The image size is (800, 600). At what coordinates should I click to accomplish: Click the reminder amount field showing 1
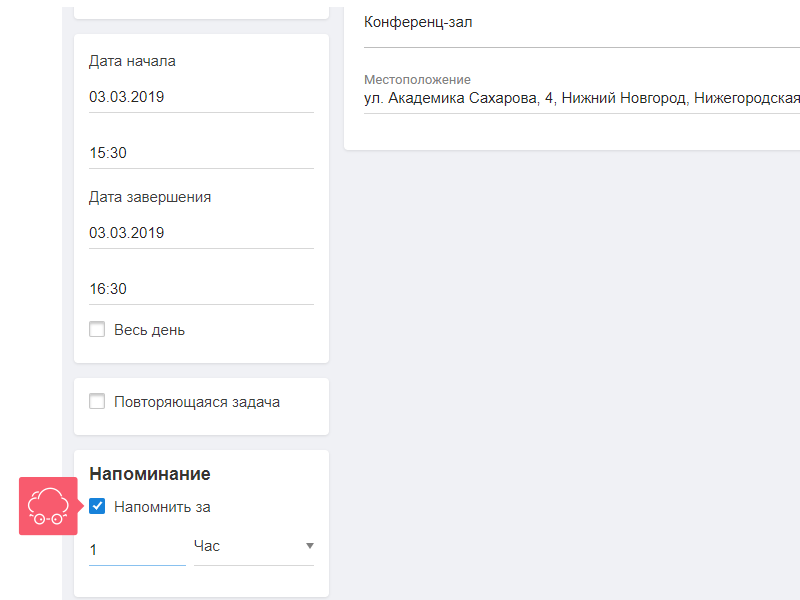(137, 550)
